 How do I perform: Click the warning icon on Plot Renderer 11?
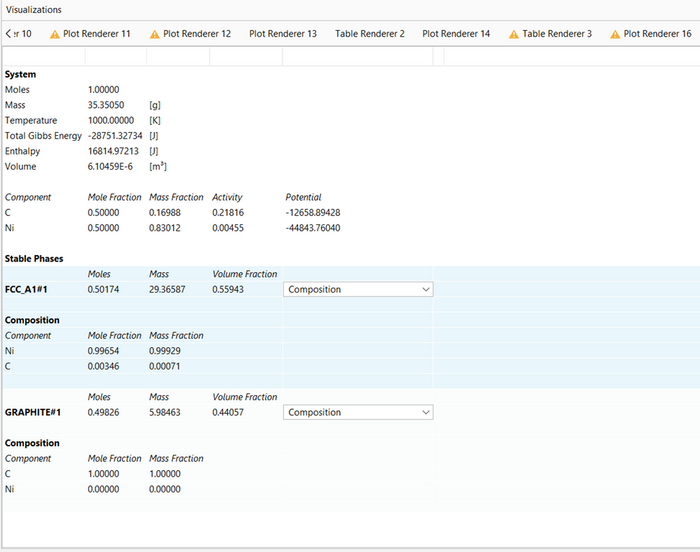55,34
